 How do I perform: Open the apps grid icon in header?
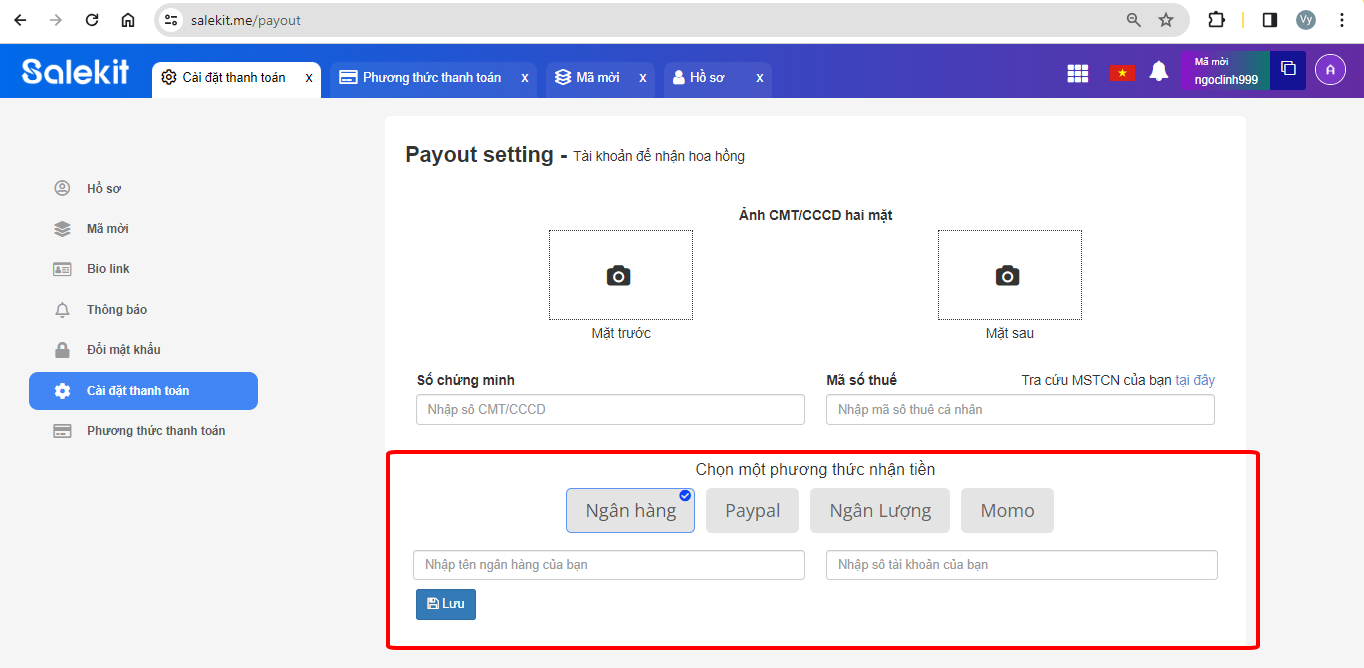coord(1077,73)
